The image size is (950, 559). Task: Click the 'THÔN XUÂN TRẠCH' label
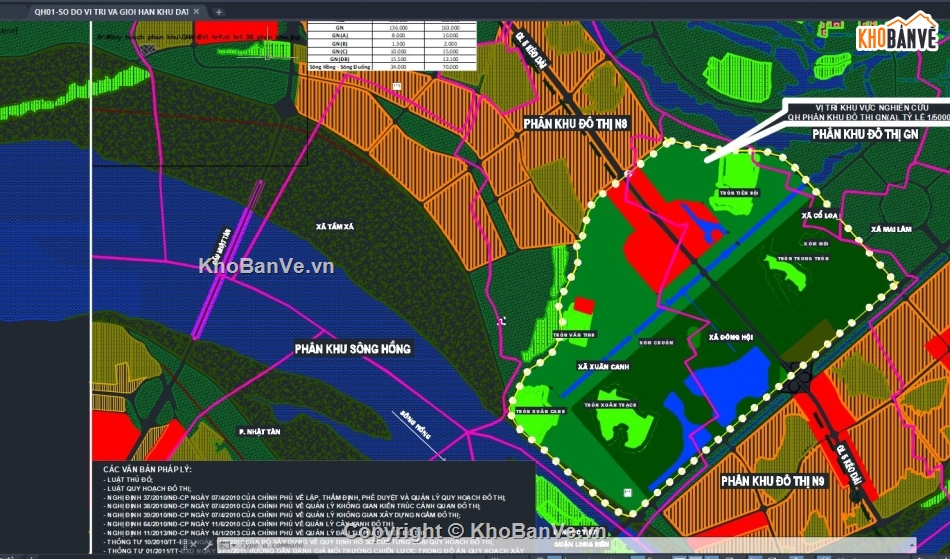610,405
